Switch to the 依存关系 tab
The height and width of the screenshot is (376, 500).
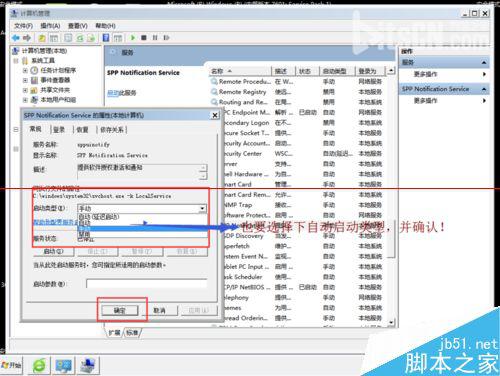click(112, 130)
